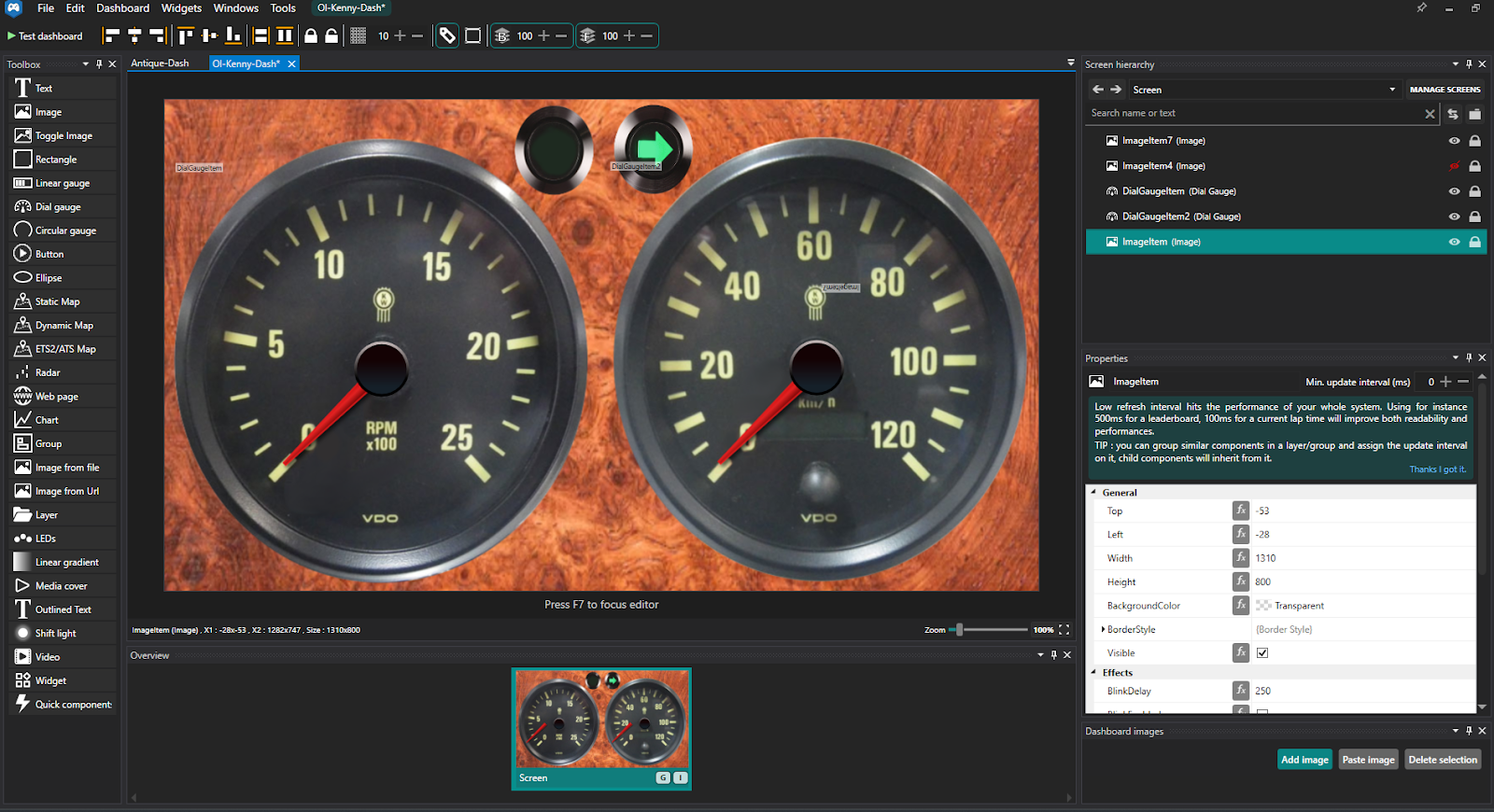
Task: Toggle lock on ImageItem7 layer
Action: (x=1475, y=141)
